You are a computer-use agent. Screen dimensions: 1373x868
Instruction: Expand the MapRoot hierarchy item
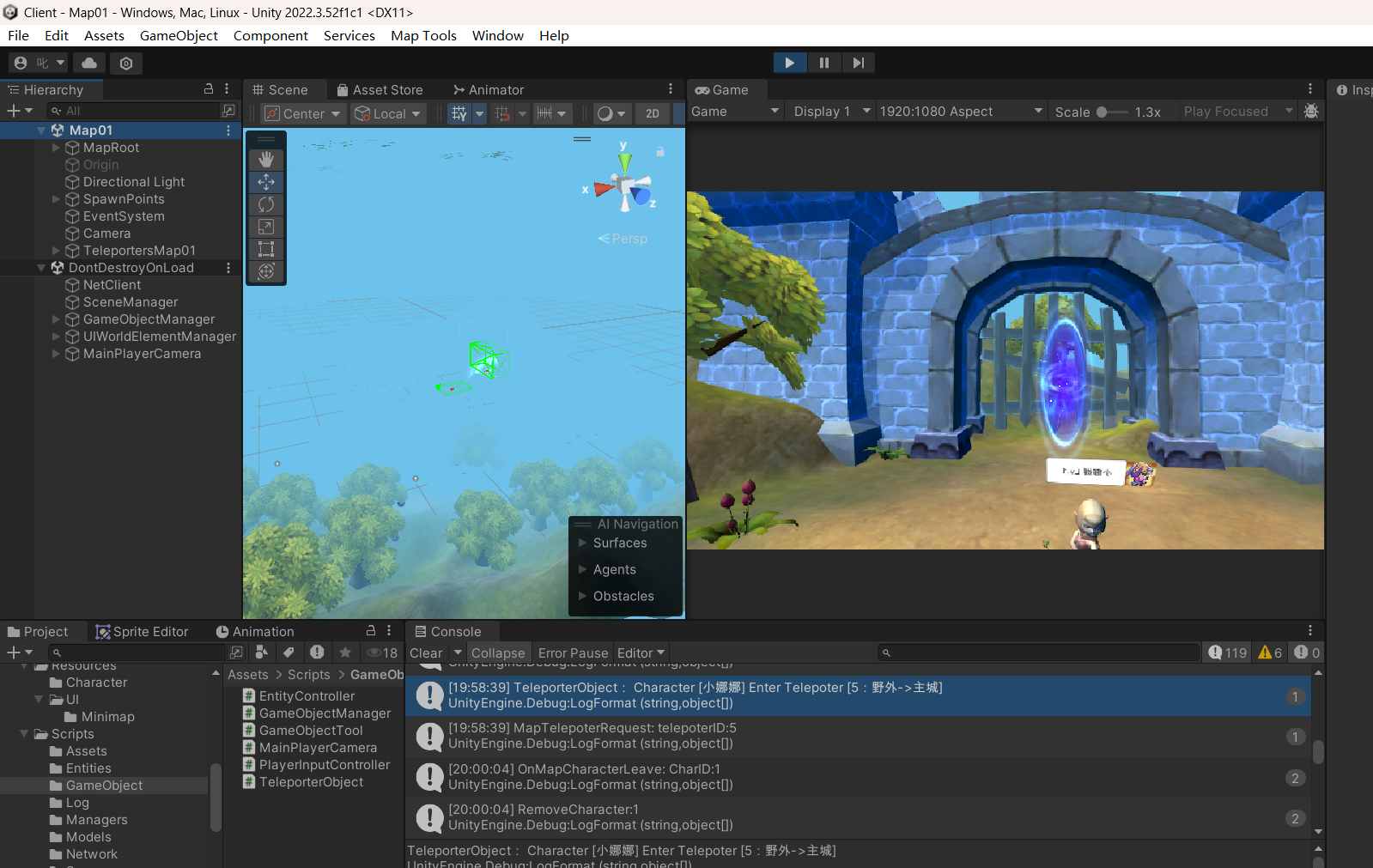pos(57,148)
